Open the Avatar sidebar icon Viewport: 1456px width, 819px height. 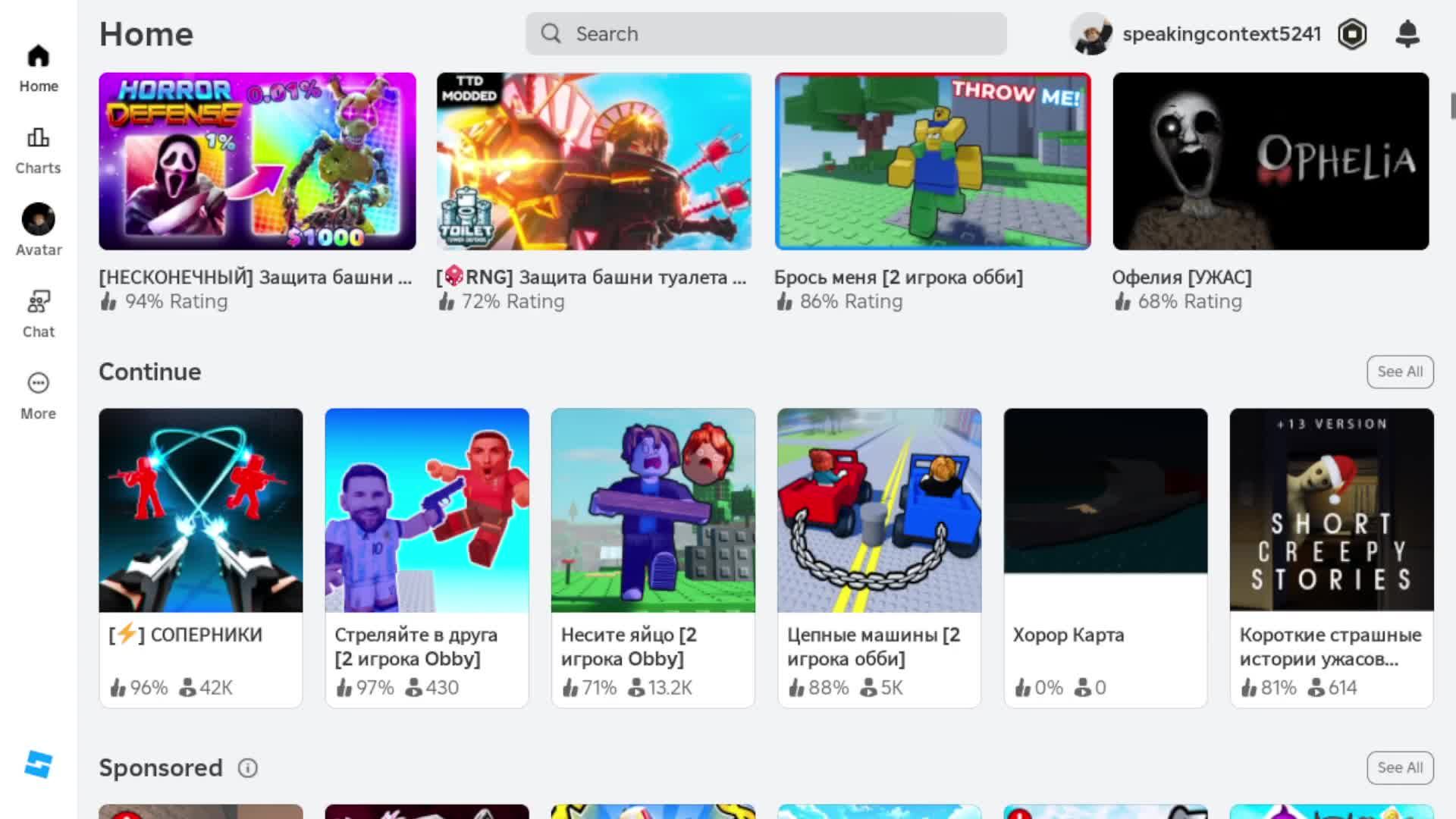coord(38,220)
